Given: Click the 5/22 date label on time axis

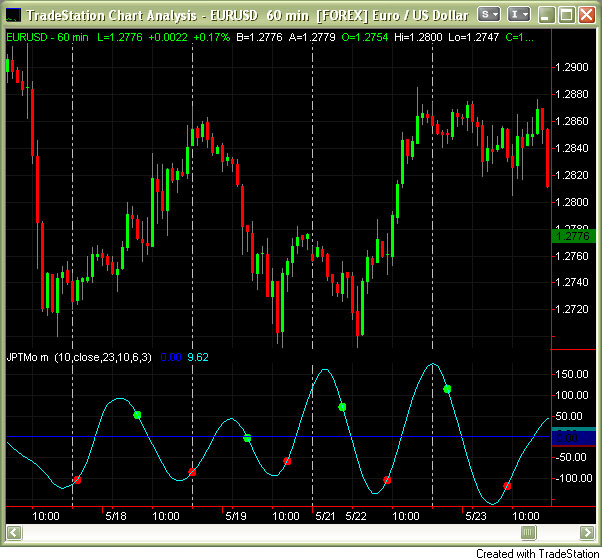Looking at the screenshot, I should (356, 516).
